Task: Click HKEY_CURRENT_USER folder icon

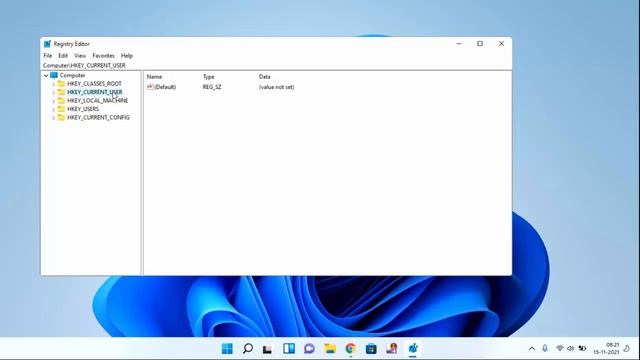Action: pos(61,92)
